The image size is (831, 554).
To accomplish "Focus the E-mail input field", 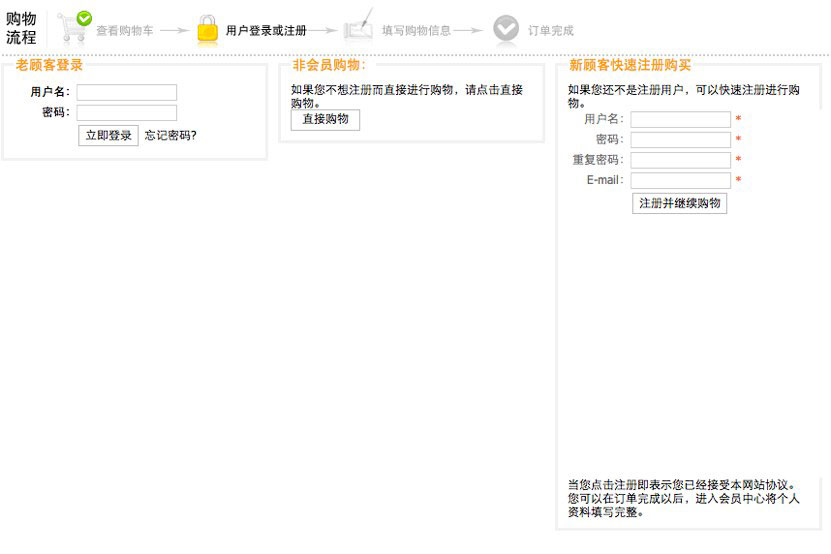I will click(x=680, y=180).
